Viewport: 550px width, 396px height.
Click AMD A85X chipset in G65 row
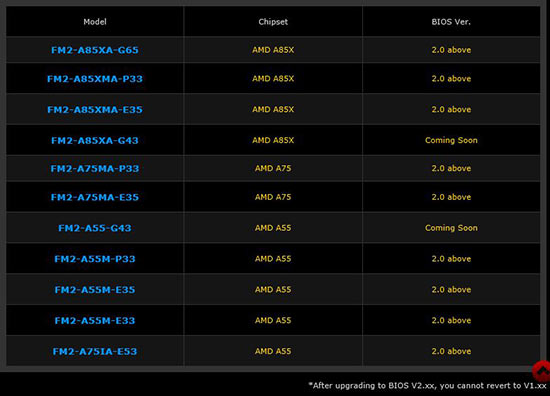(273, 50)
